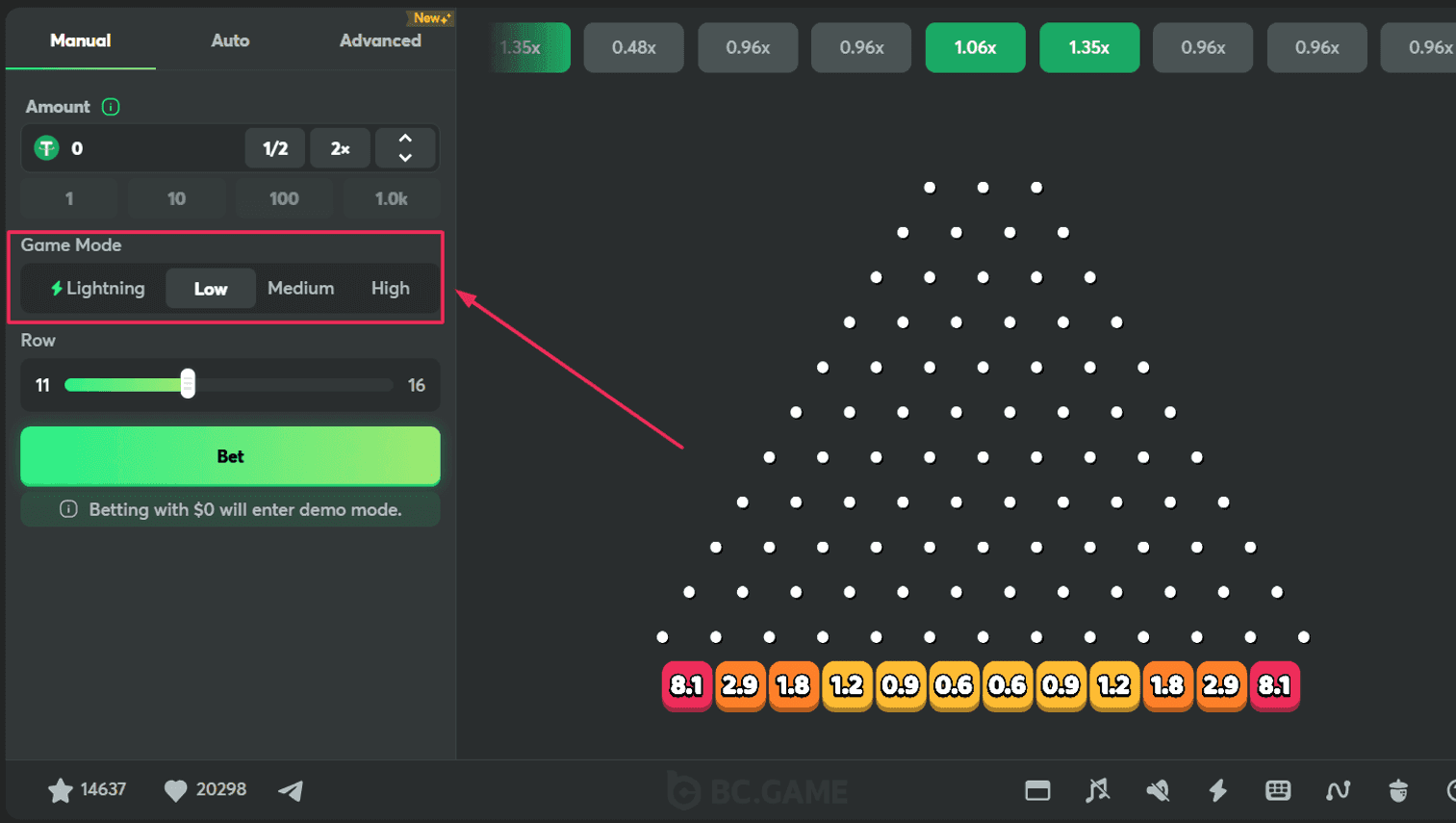1456x823 pixels.
Task: Click the bet amount input field
Action: point(154,148)
